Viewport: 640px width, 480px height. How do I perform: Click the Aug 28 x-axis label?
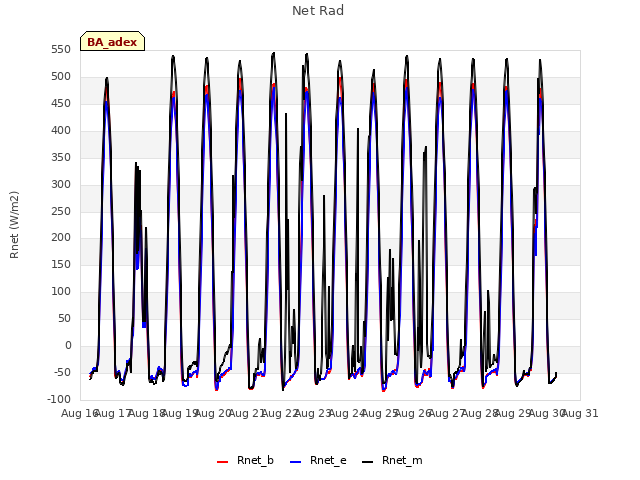tap(480, 414)
